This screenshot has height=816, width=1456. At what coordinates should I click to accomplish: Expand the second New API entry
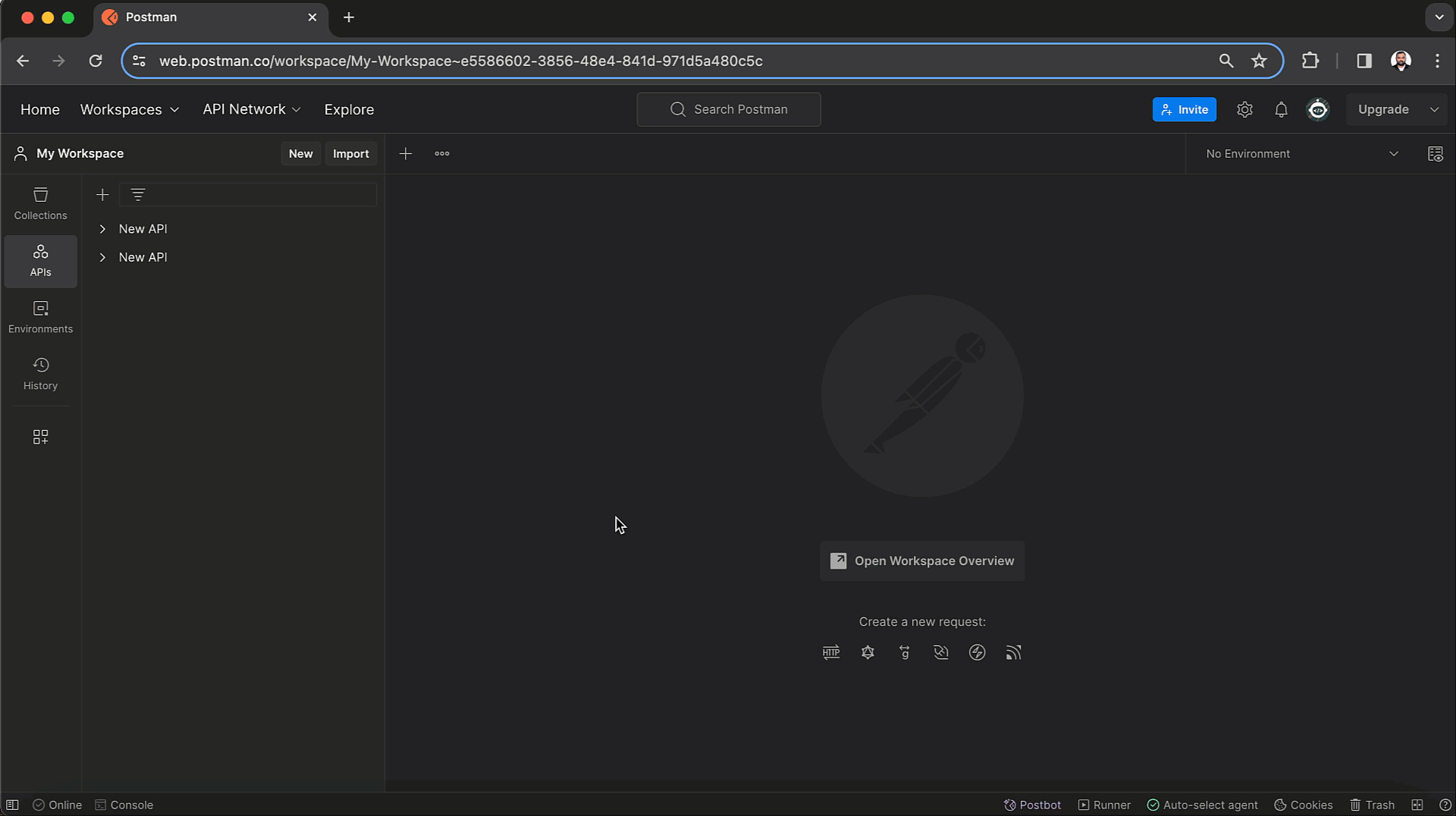tap(103, 257)
